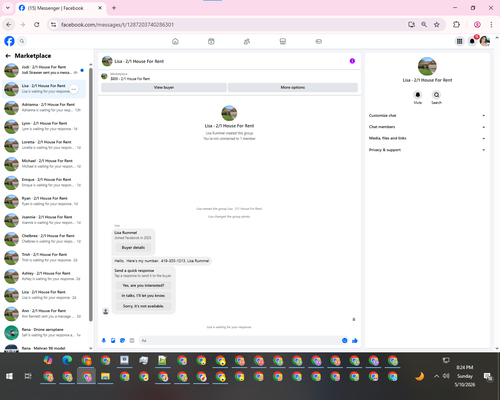Open Trish's 2/1 House For Rent chat
500x400 pixels.
coord(44,257)
